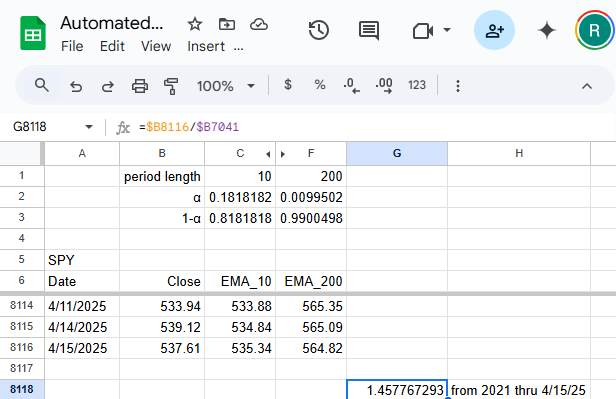Open Gemini sparkle assistant
The image size is (616, 399).
tap(547, 30)
